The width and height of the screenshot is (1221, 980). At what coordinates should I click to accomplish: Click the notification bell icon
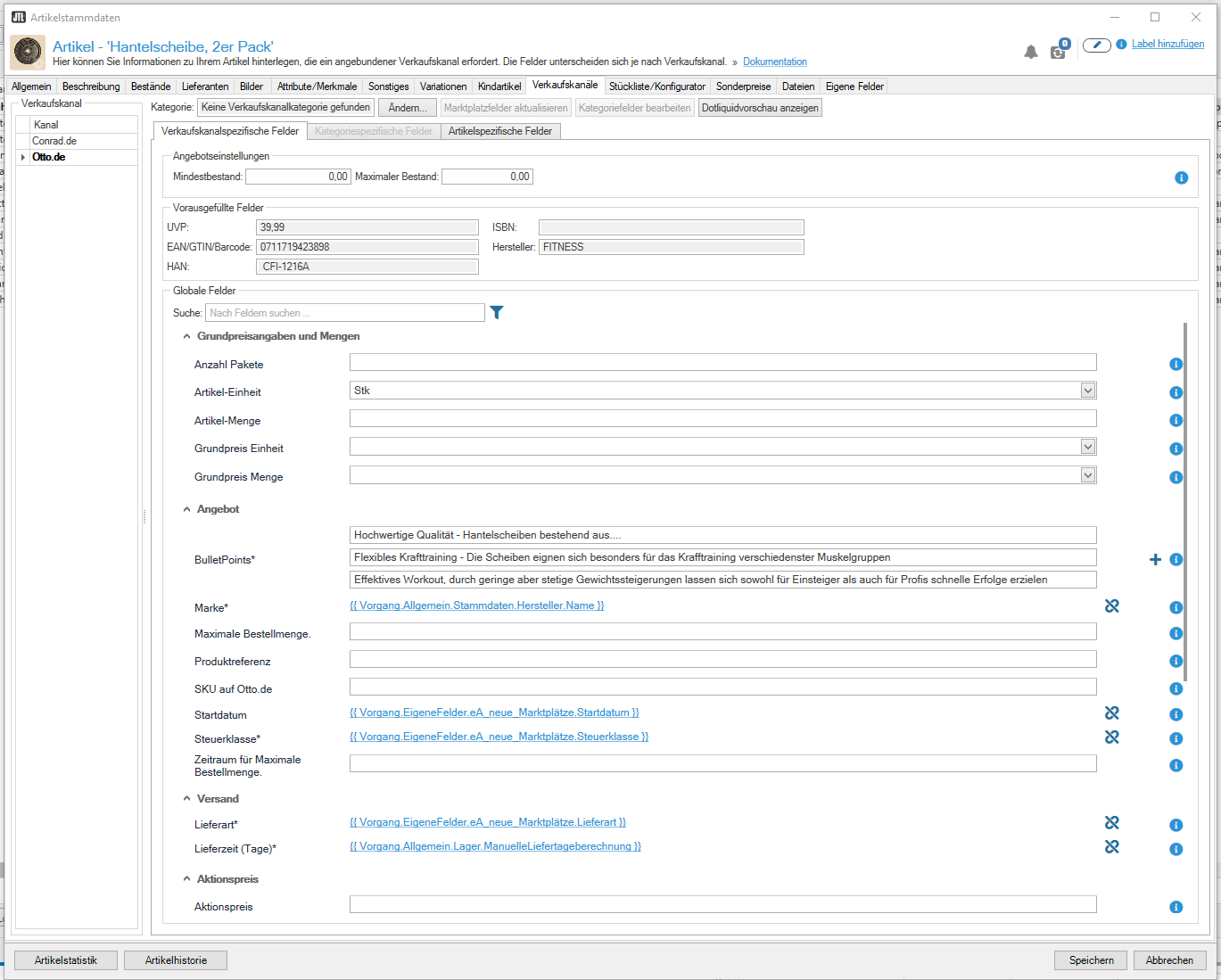[x=1030, y=52]
